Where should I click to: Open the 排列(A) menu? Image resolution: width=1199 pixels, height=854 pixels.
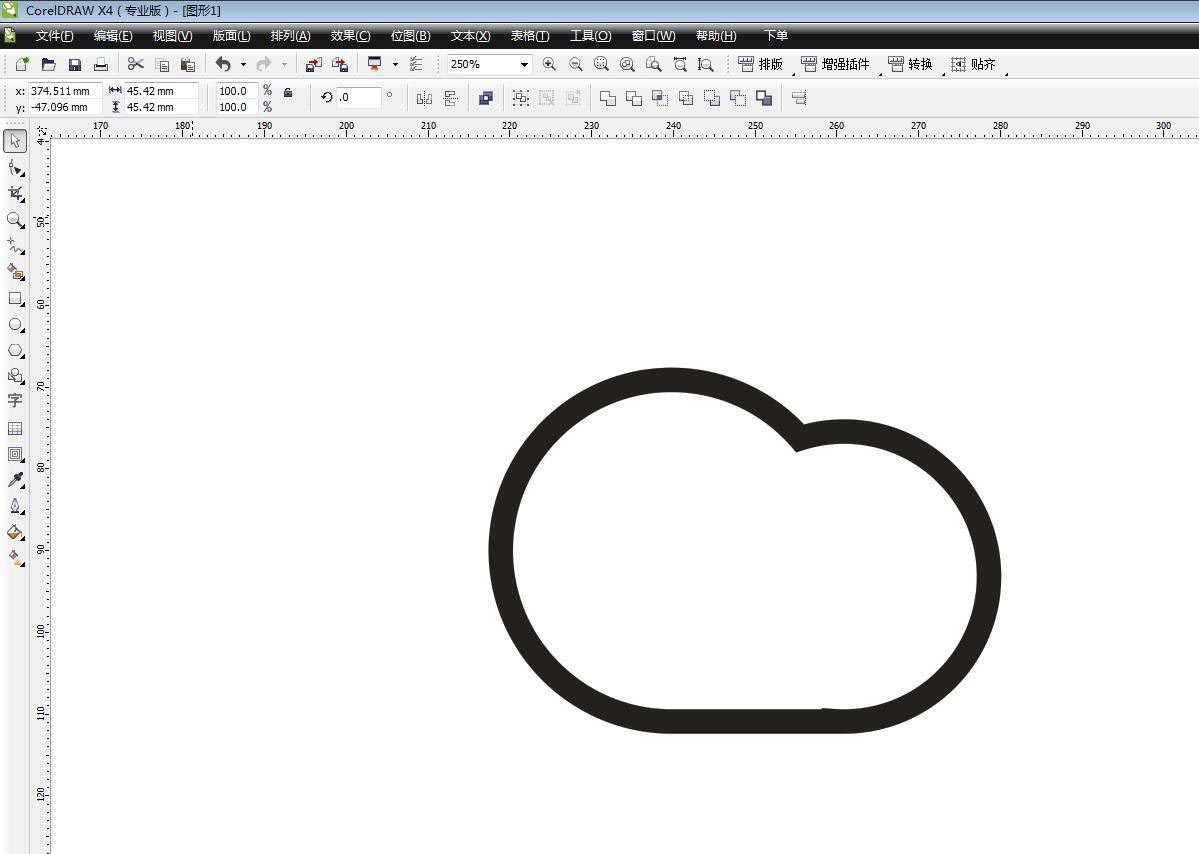(290, 36)
